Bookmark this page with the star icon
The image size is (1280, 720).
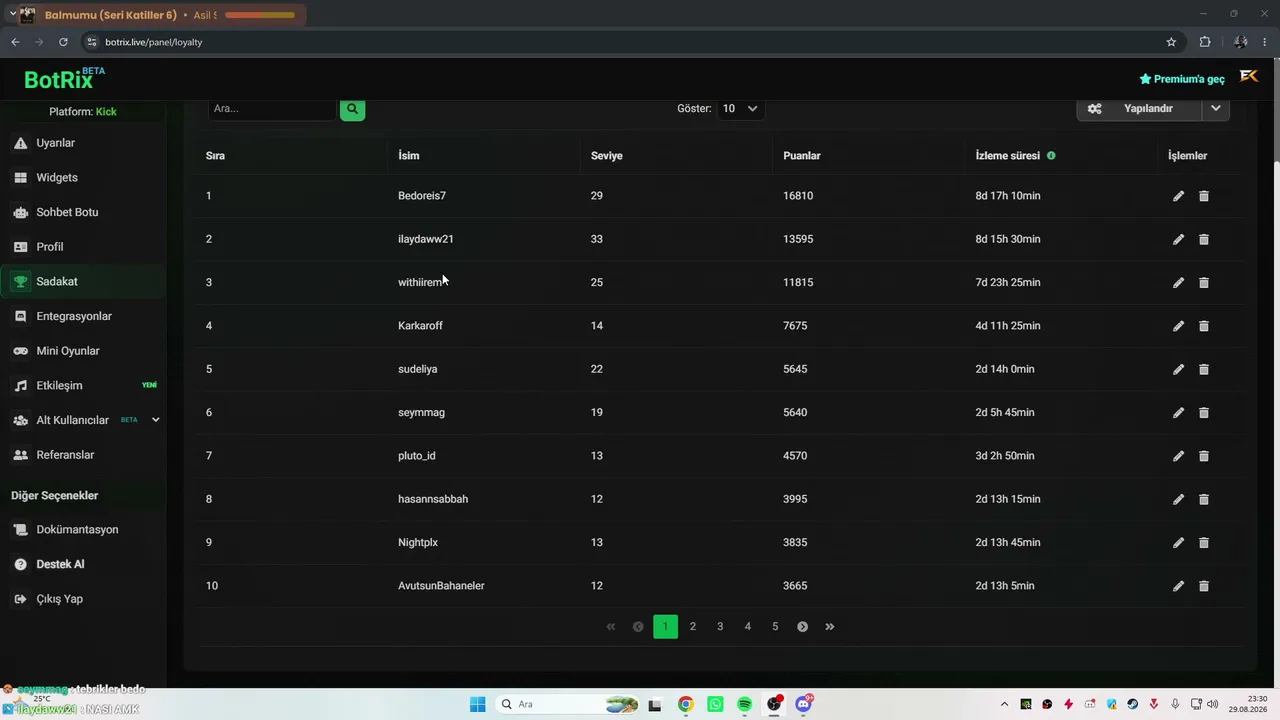(x=1171, y=42)
